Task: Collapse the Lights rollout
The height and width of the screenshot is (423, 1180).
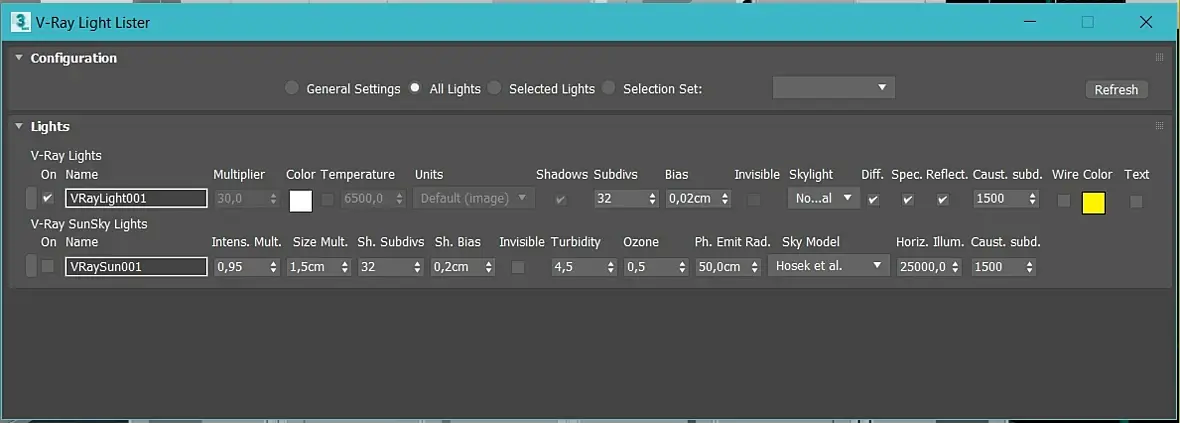Action: point(19,126)
